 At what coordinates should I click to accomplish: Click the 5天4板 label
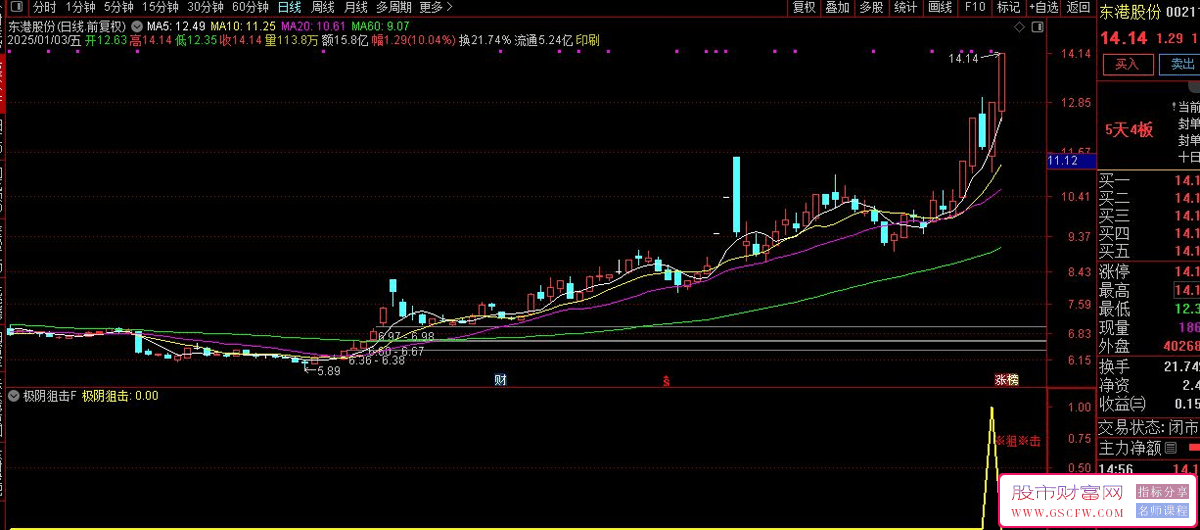click(1129, 129)
